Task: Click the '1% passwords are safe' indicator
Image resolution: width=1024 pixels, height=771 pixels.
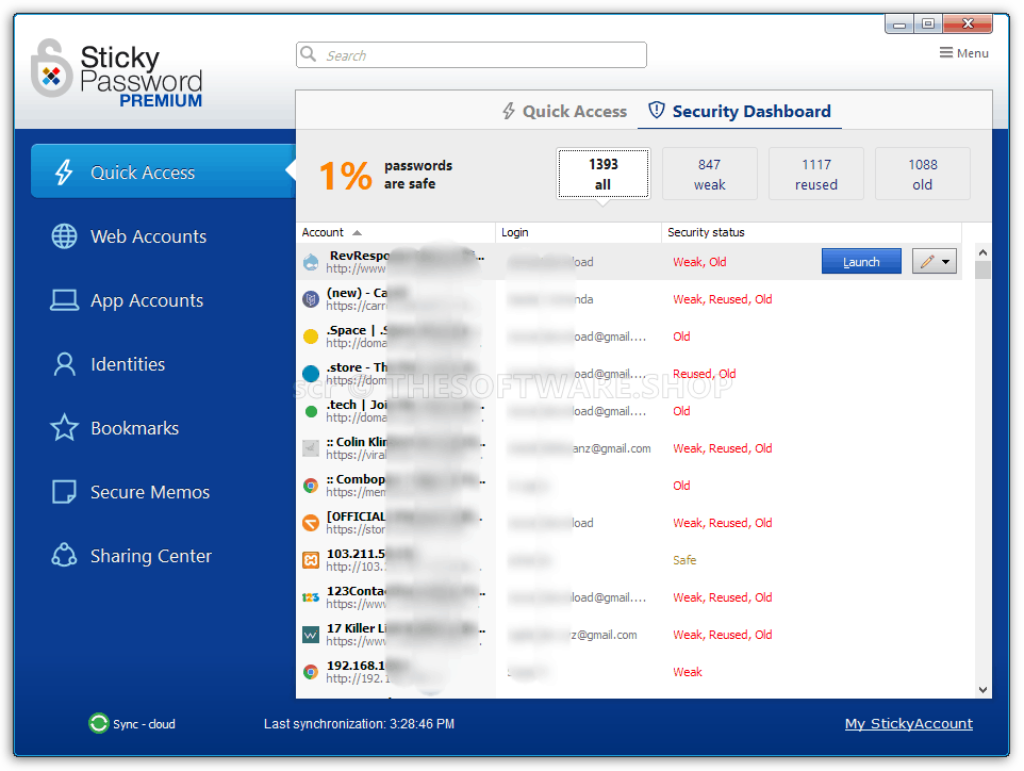Action: click(x=386, y=175)
